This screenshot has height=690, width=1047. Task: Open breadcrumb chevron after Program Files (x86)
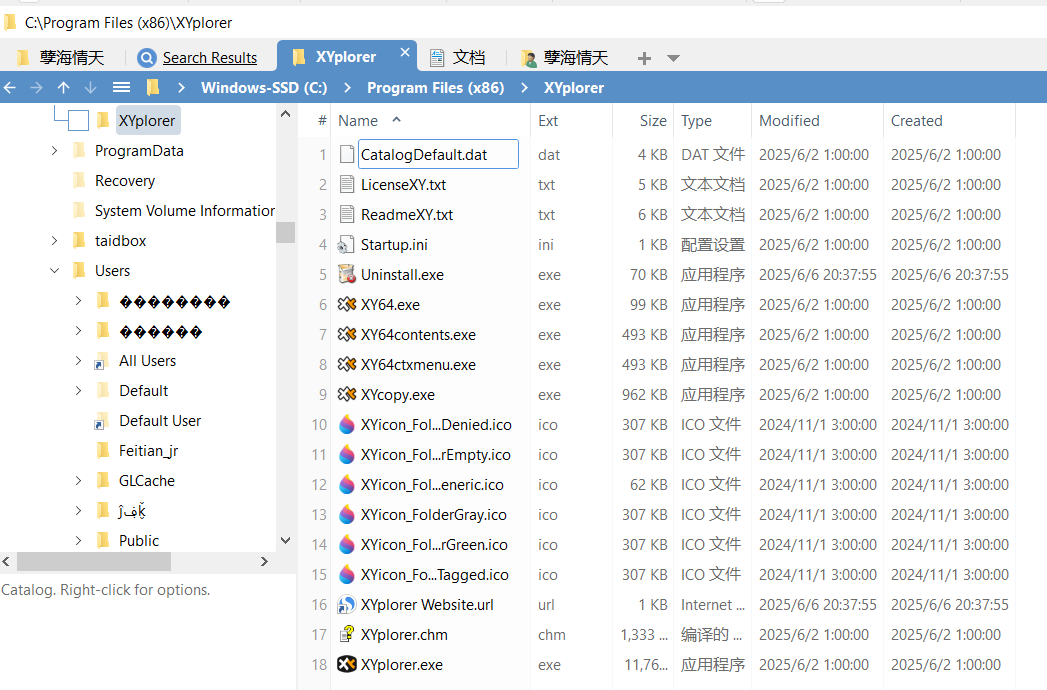pos(524,88)
